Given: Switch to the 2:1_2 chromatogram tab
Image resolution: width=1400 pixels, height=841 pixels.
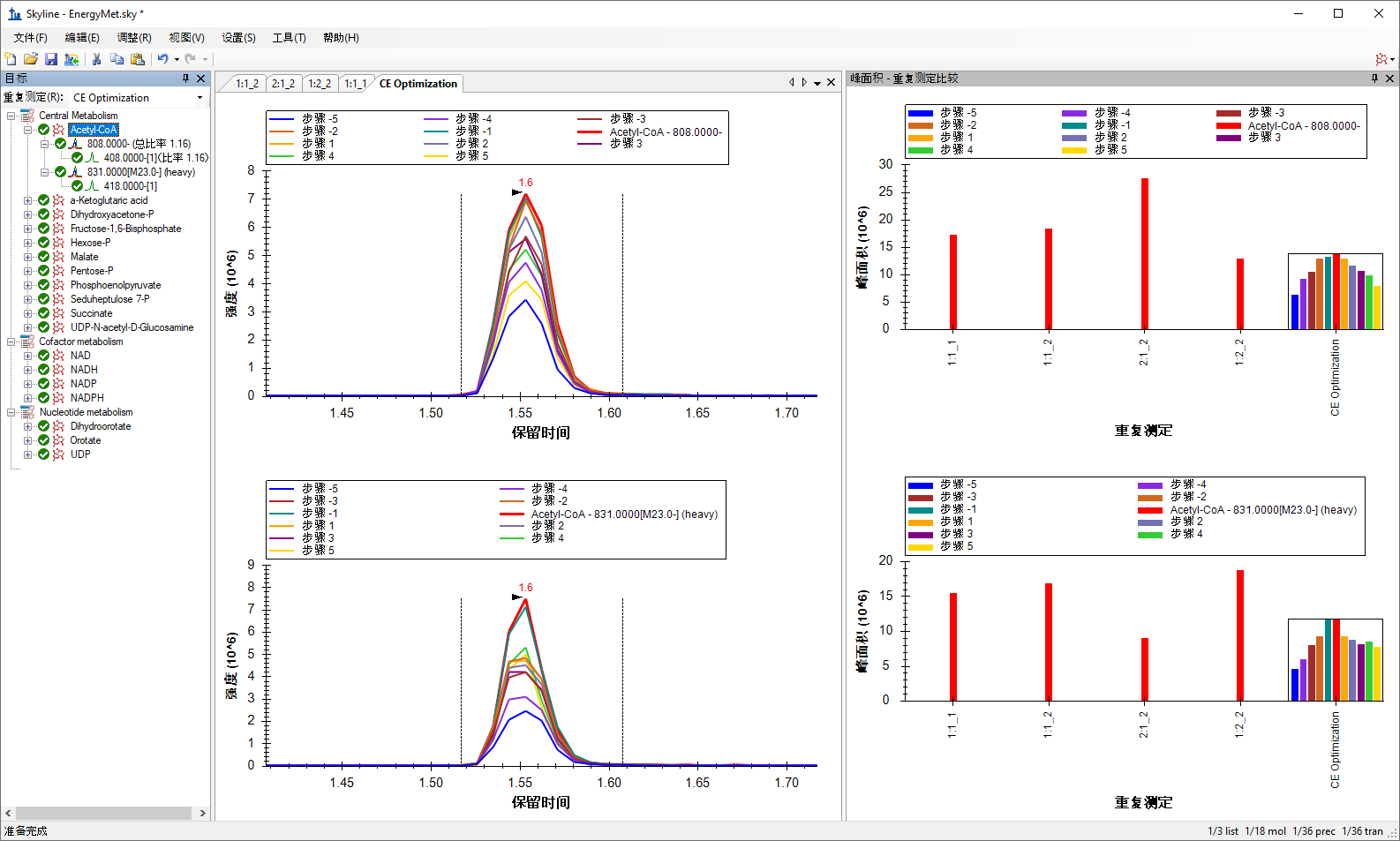Looking at the screenshot, I should point(283,84).
